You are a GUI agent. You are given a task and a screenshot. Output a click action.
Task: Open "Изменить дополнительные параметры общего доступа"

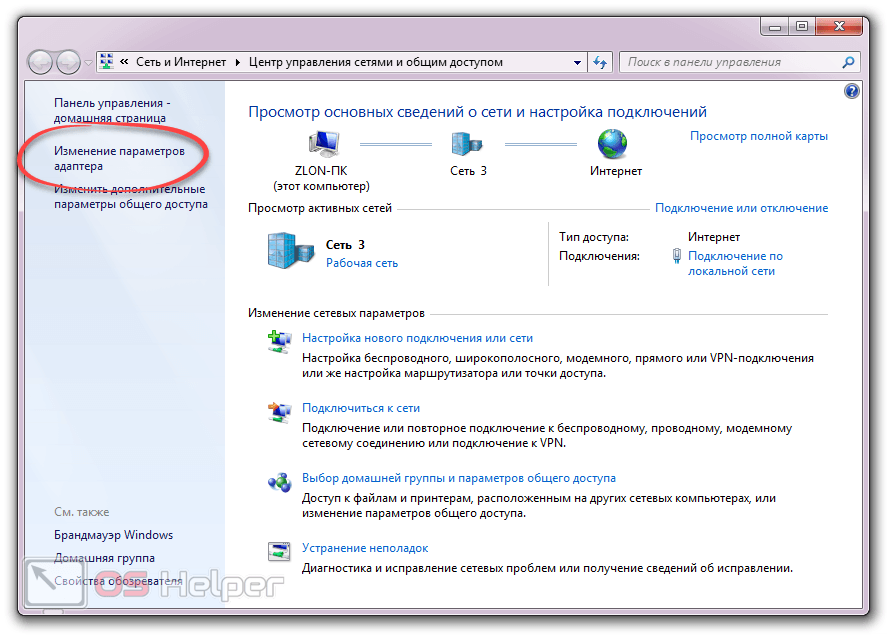point(131,196)
